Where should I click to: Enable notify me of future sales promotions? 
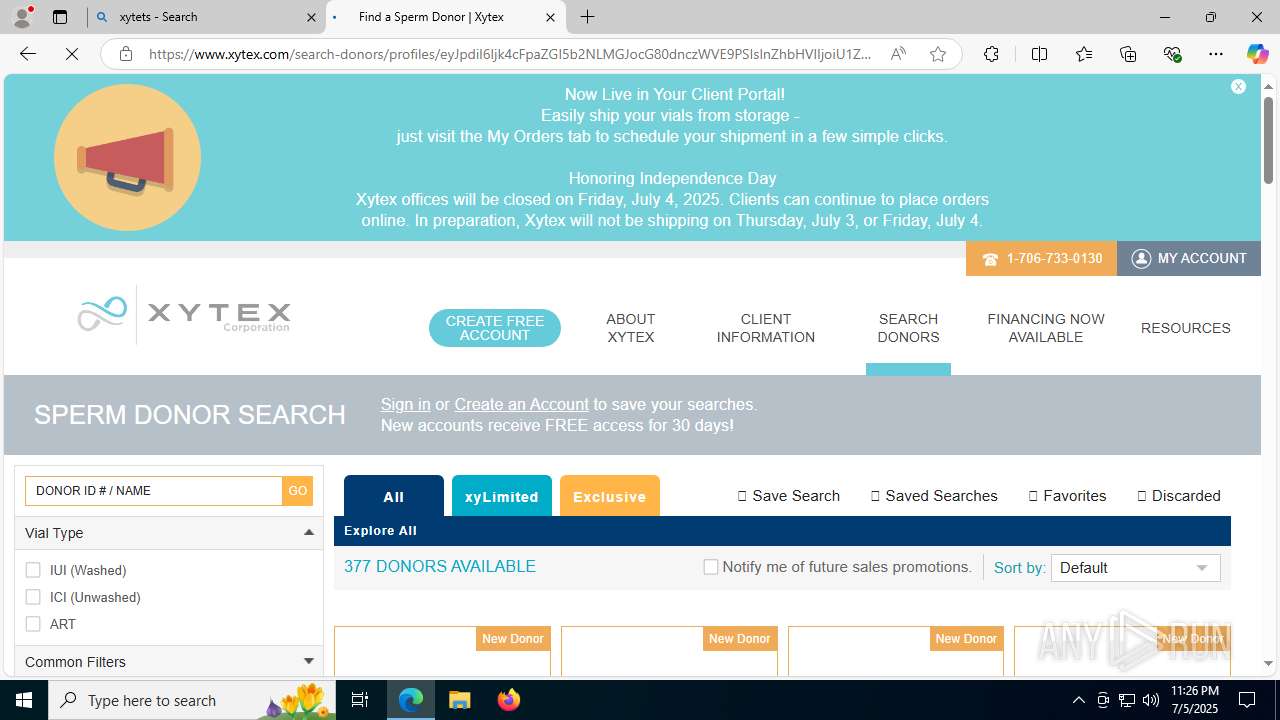711,567
